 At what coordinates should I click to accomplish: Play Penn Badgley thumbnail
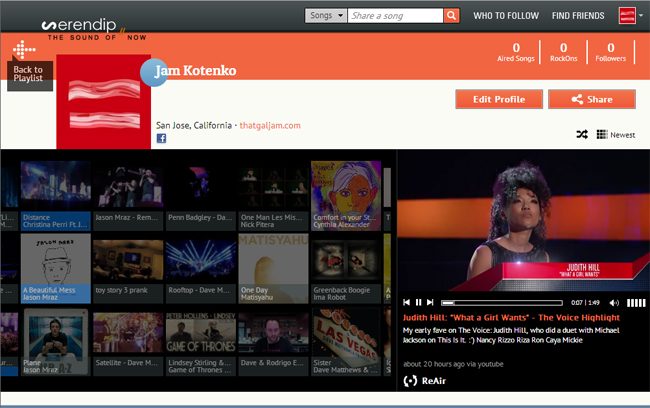coord(201,195)
